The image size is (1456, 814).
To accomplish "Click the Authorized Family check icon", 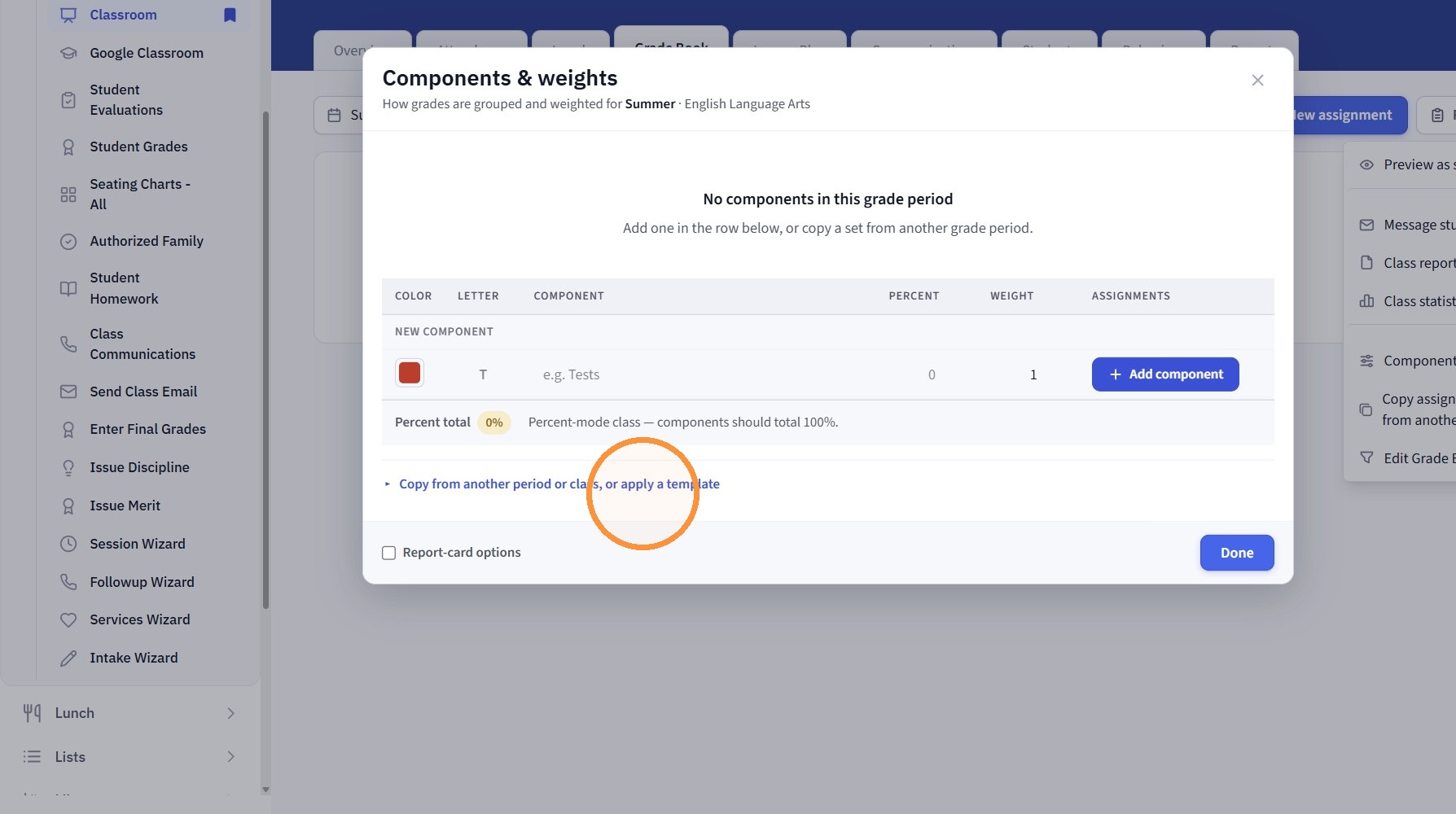I will point(68,241).
